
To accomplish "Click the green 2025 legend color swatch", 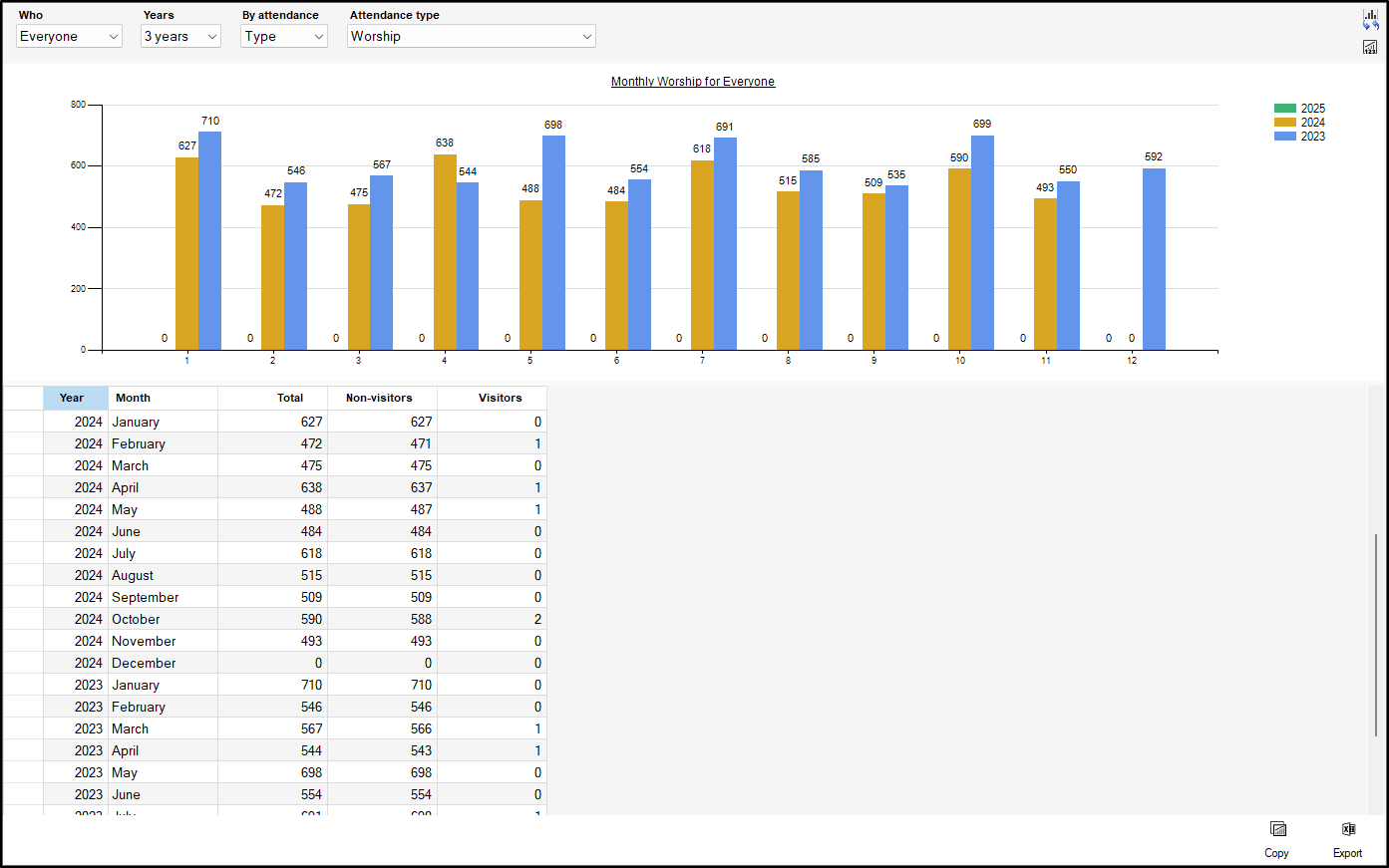I will [x=1285, y=108].
